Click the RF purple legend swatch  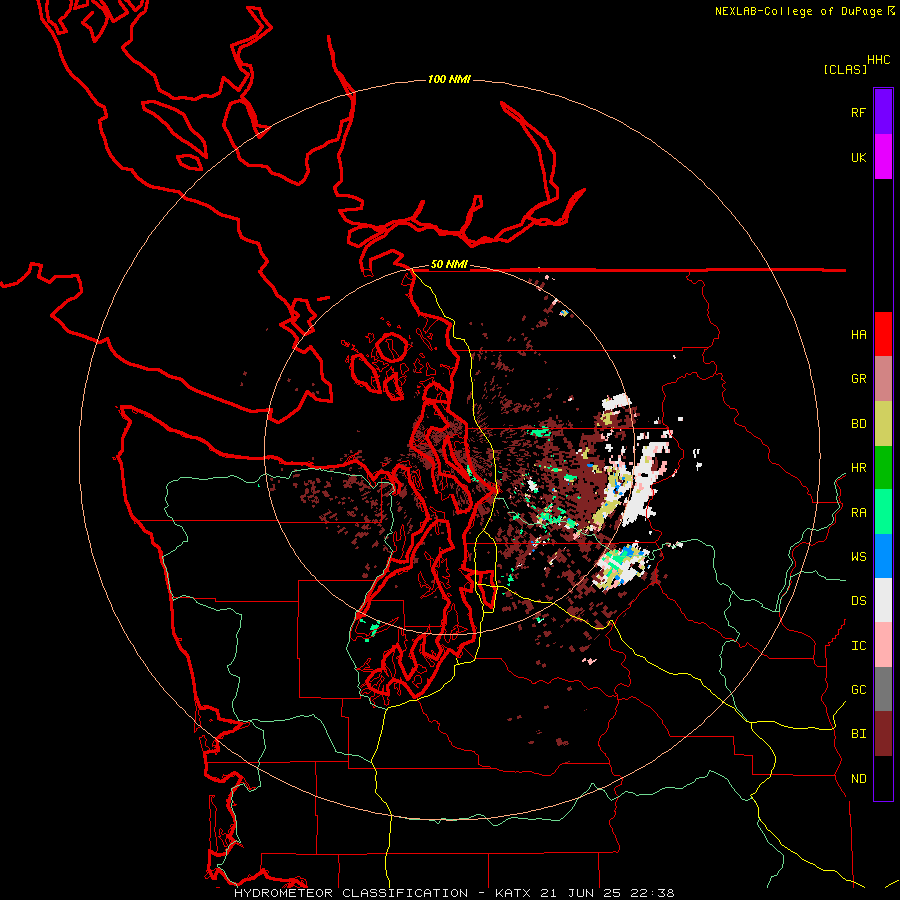click(x=883, y=112)
